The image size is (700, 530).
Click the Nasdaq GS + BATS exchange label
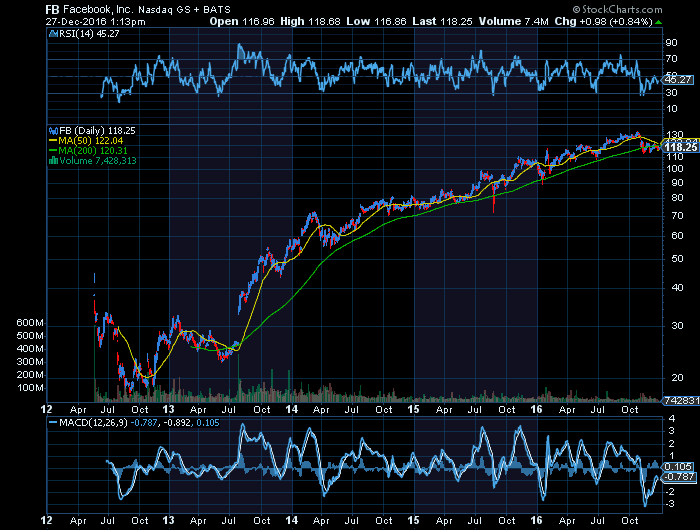184,9
